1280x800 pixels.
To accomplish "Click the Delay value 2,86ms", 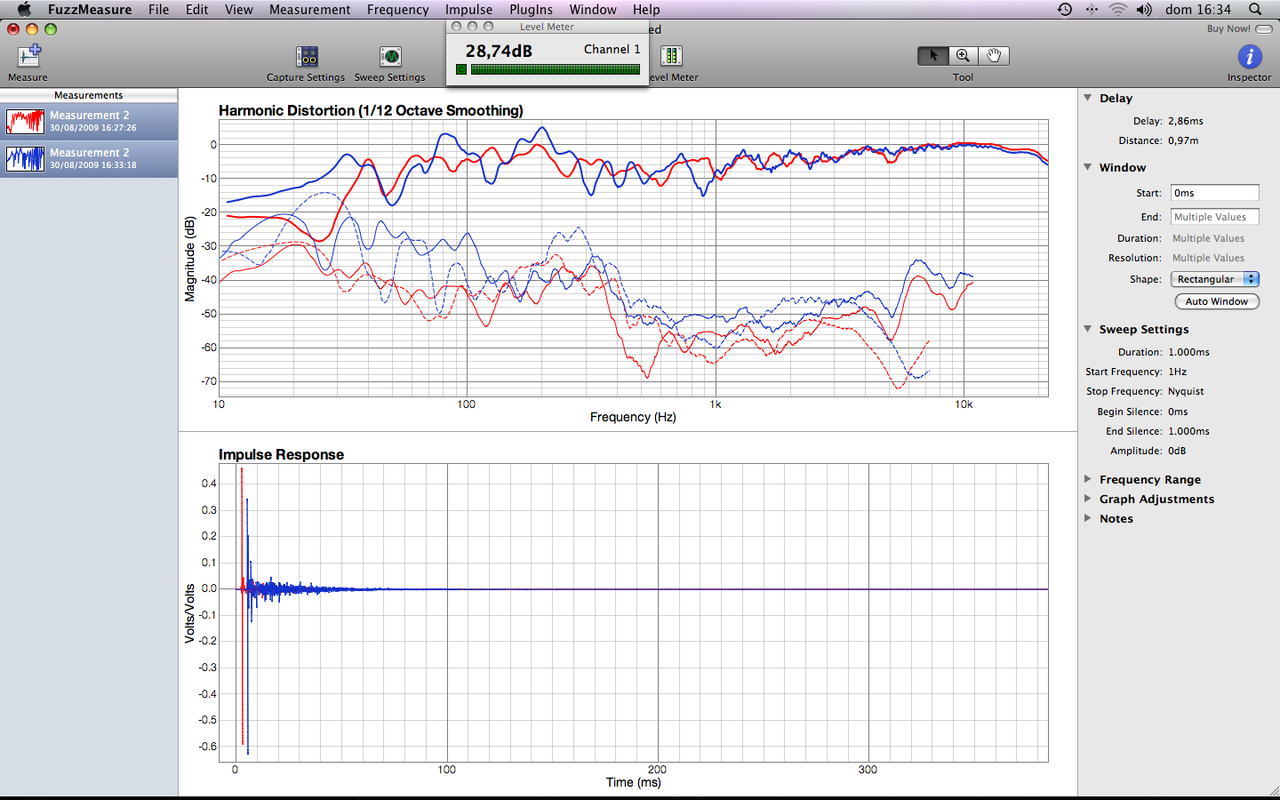I will [1188, 121].
